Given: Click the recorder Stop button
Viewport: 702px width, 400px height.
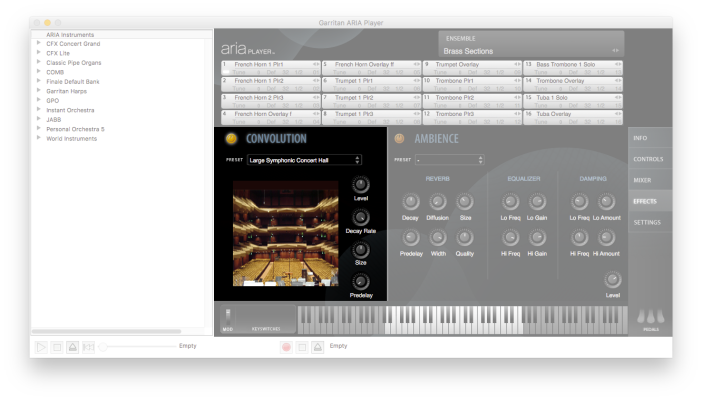Looking at the screenshot, I should 302,347.
